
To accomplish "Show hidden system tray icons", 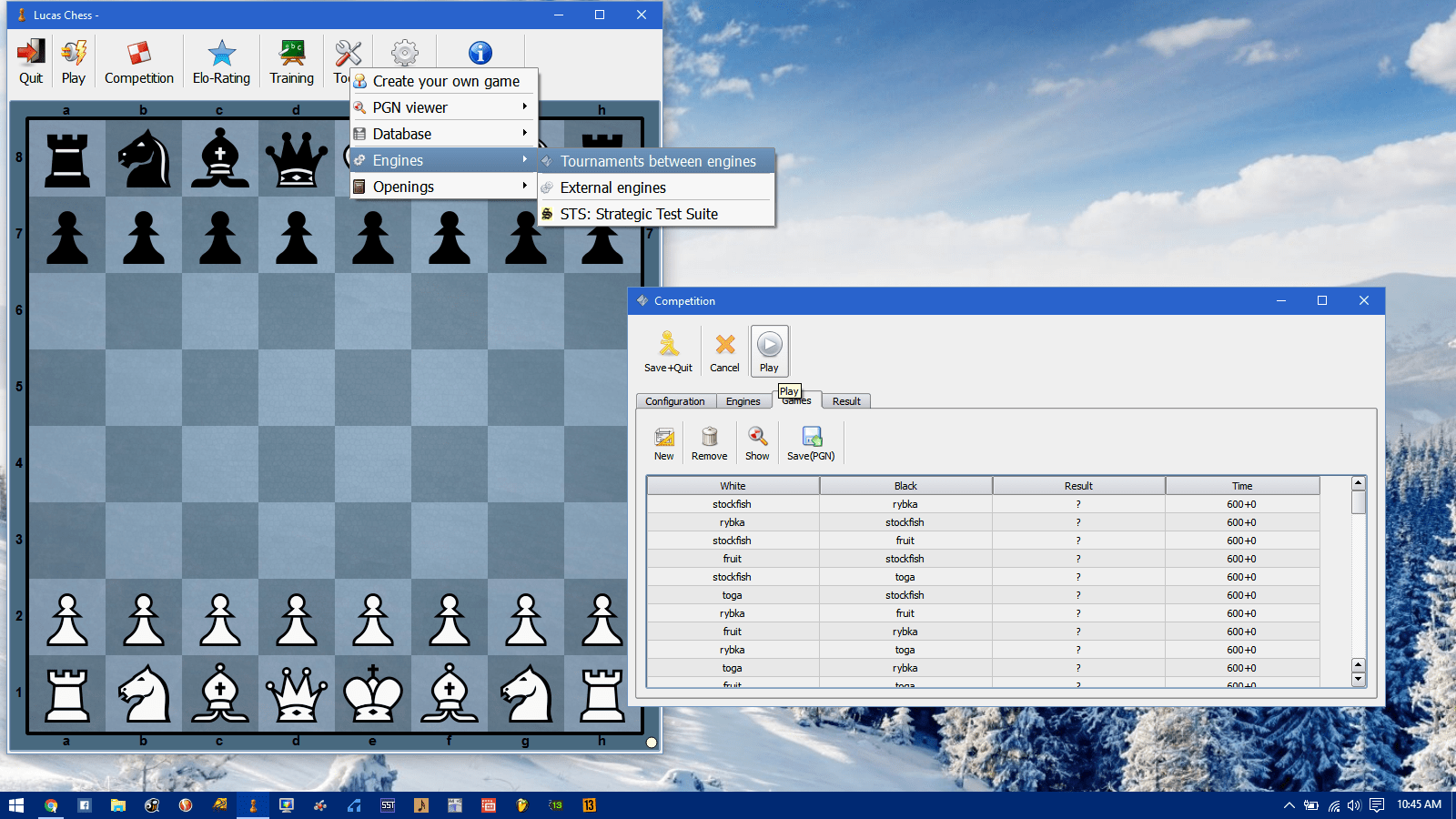I will coord(1289,805).
